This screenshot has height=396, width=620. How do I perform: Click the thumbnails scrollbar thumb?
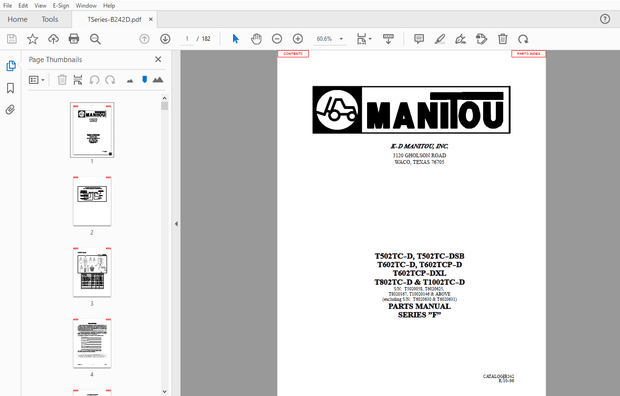pyautogui.click(x=164, y=106)
